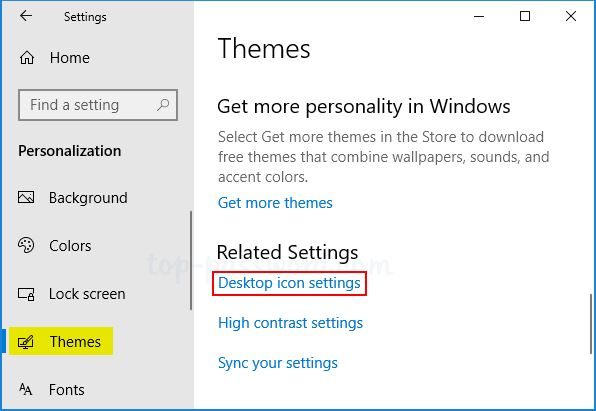Click the Lock screen icon
The image size is (596, 411).
pyautogui.click(x=26, y=294)
